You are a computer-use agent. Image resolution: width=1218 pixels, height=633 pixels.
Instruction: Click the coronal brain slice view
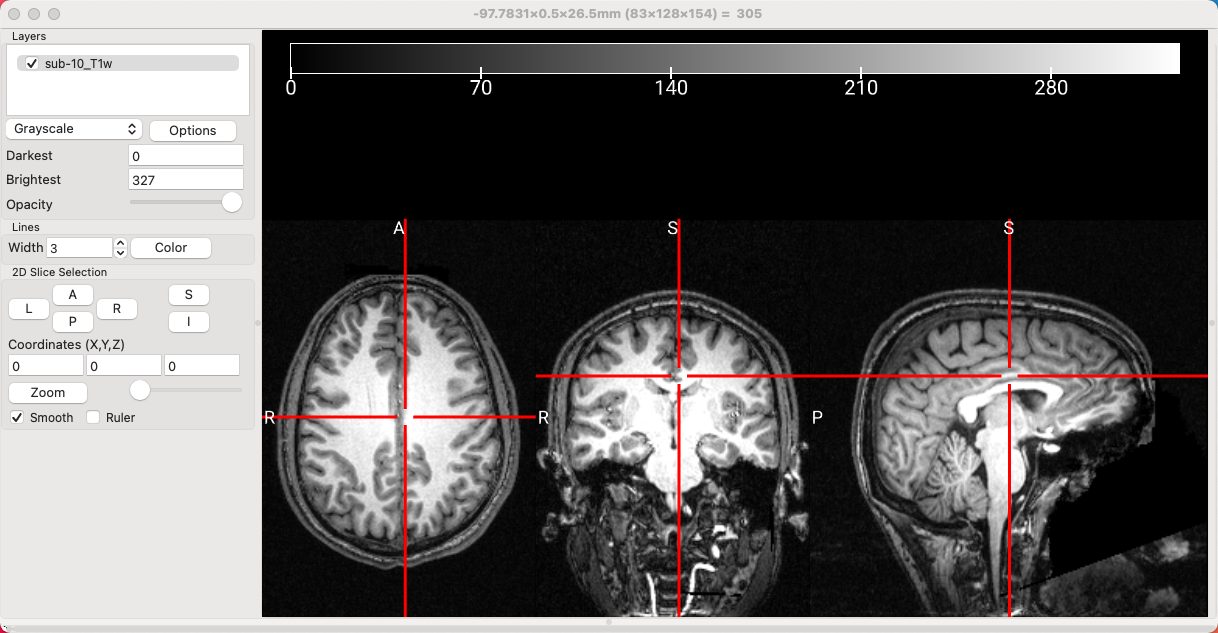point(673,417)
